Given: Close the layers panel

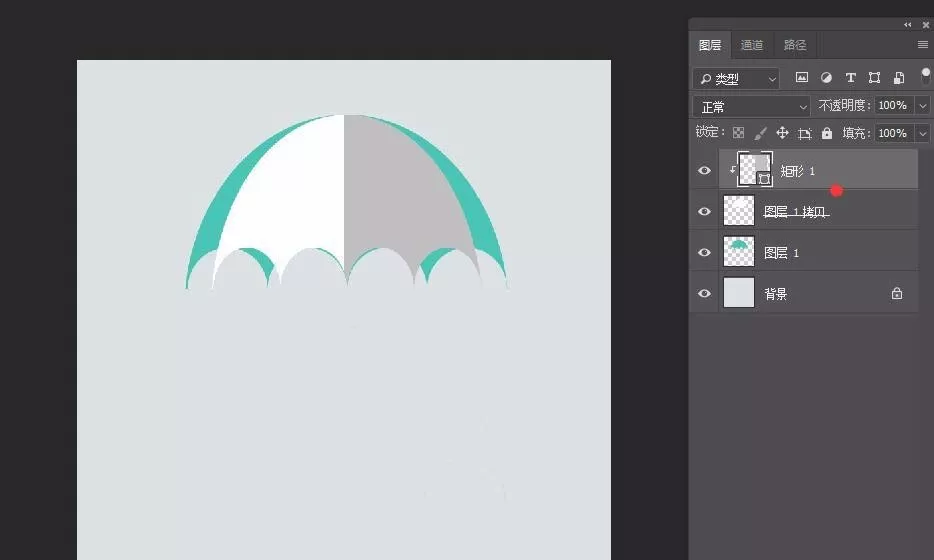Looking at the screenshot, I should pyautogui.click(x=926, y=24).
